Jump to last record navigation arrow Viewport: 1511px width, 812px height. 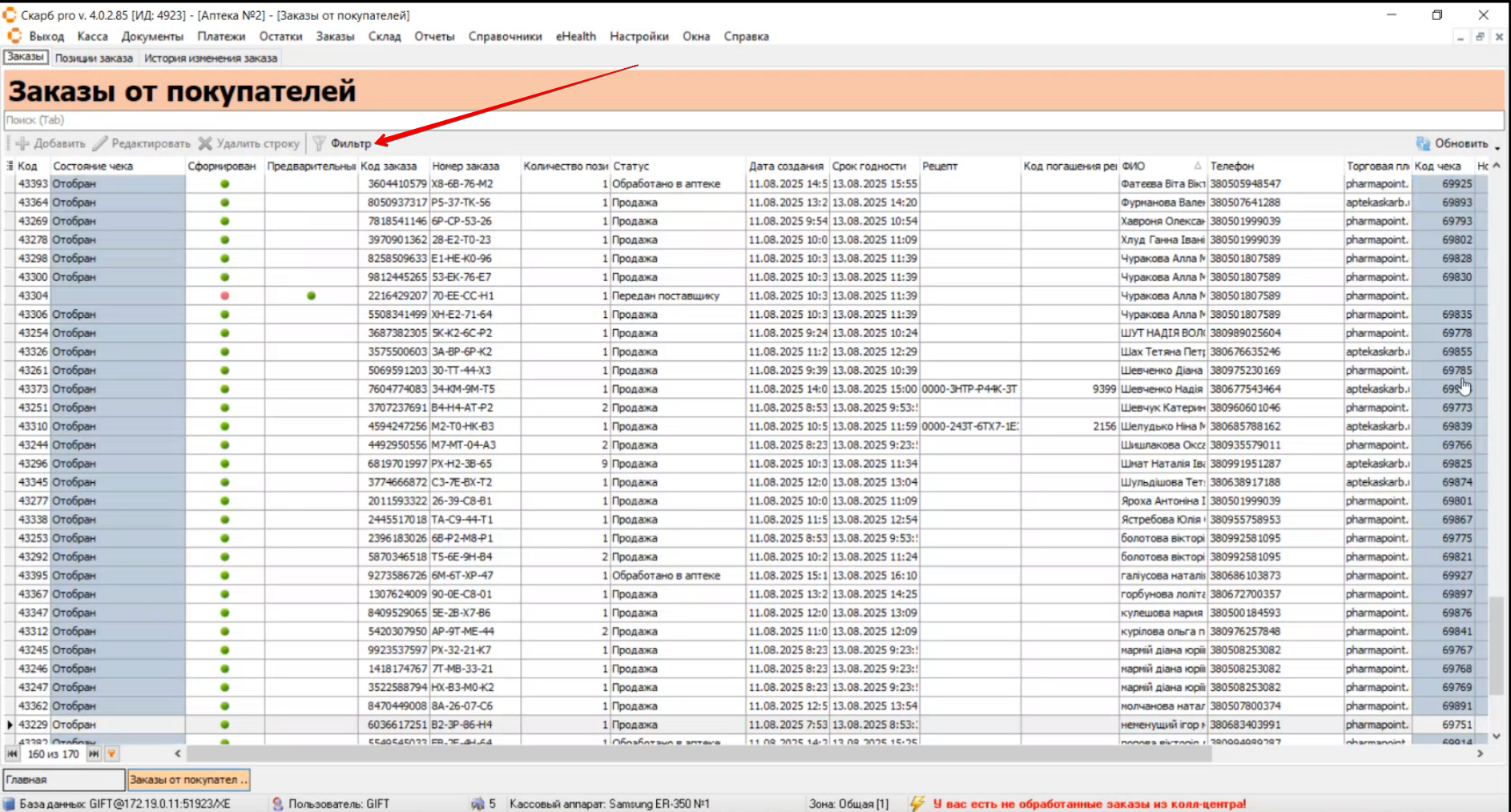(x=94, y=754)
